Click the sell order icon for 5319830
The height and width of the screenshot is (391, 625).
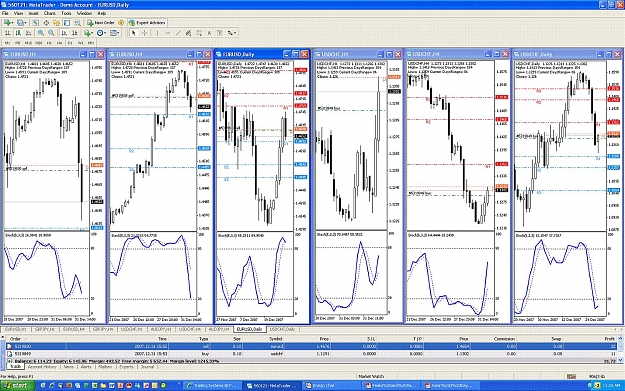(9, 346)
